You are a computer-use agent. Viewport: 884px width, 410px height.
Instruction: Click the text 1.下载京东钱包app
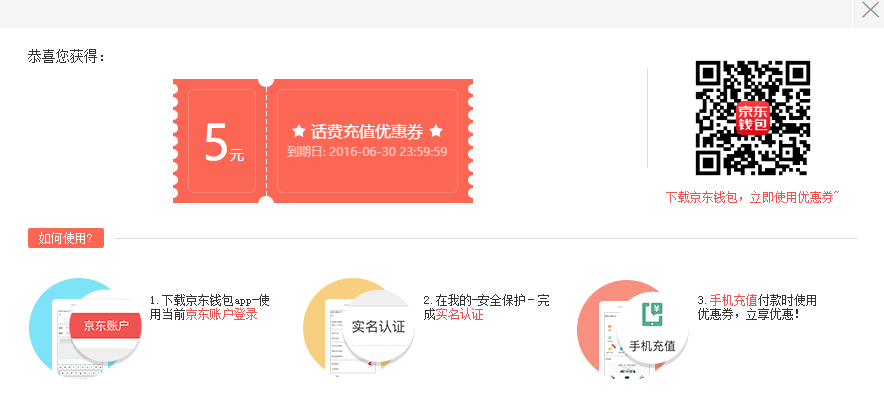pyautogui.click(x=203, y=301)
